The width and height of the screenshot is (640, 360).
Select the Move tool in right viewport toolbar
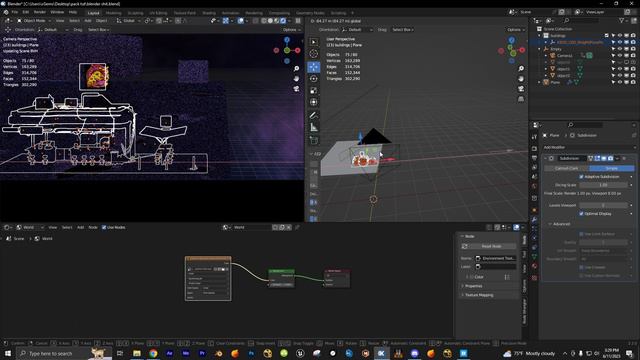tap(313, 67)
